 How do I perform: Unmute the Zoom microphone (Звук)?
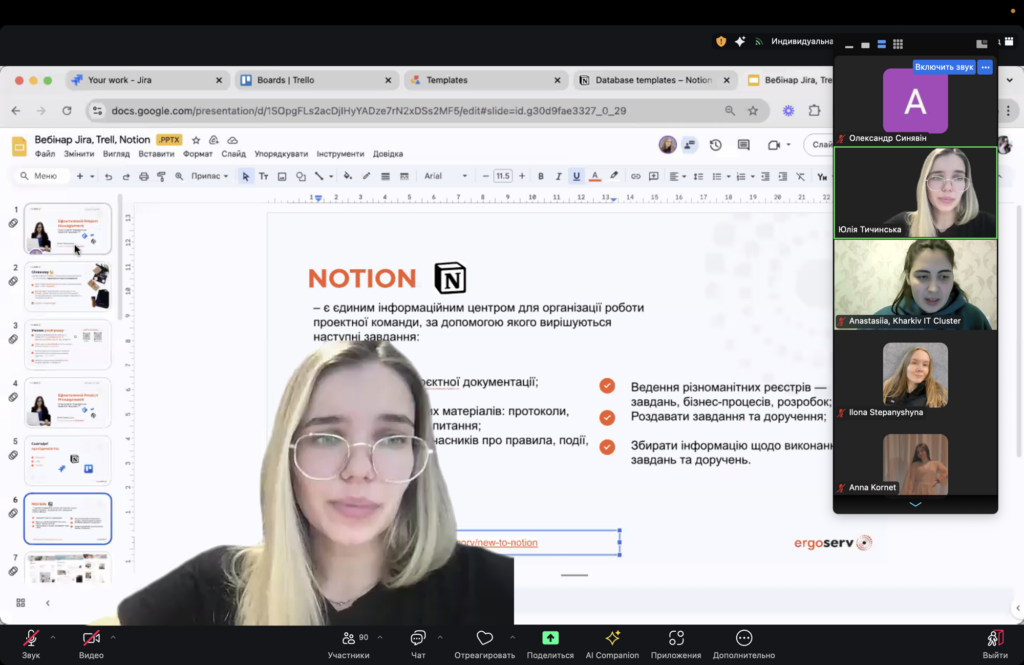tap(31, 643)
